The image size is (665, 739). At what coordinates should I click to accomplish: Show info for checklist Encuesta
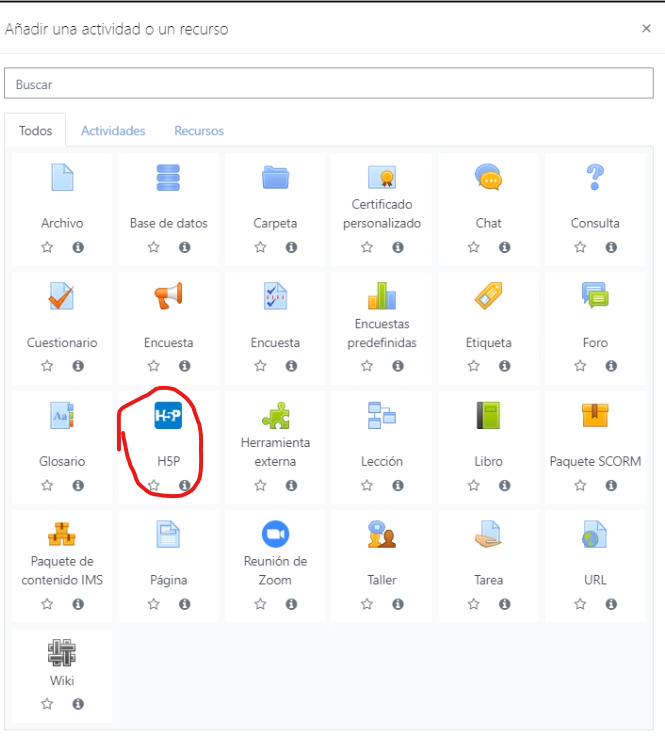(x=291, y=366)
